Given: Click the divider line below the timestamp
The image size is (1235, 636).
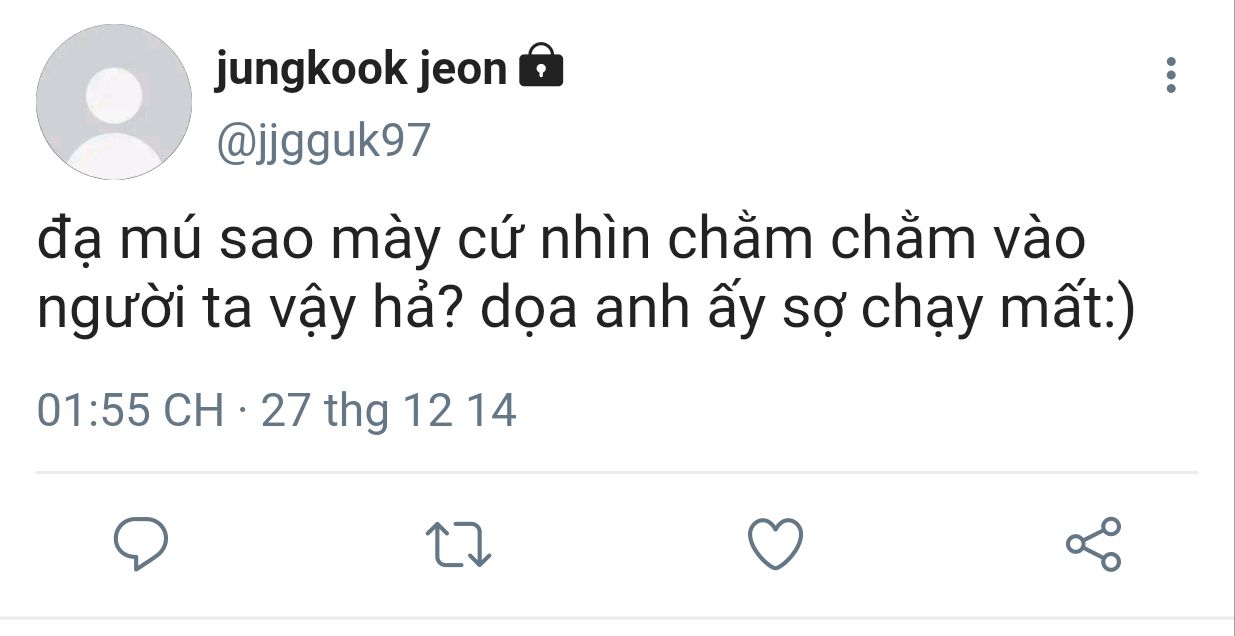Looking at the screenshot, I should pos(617,472).
